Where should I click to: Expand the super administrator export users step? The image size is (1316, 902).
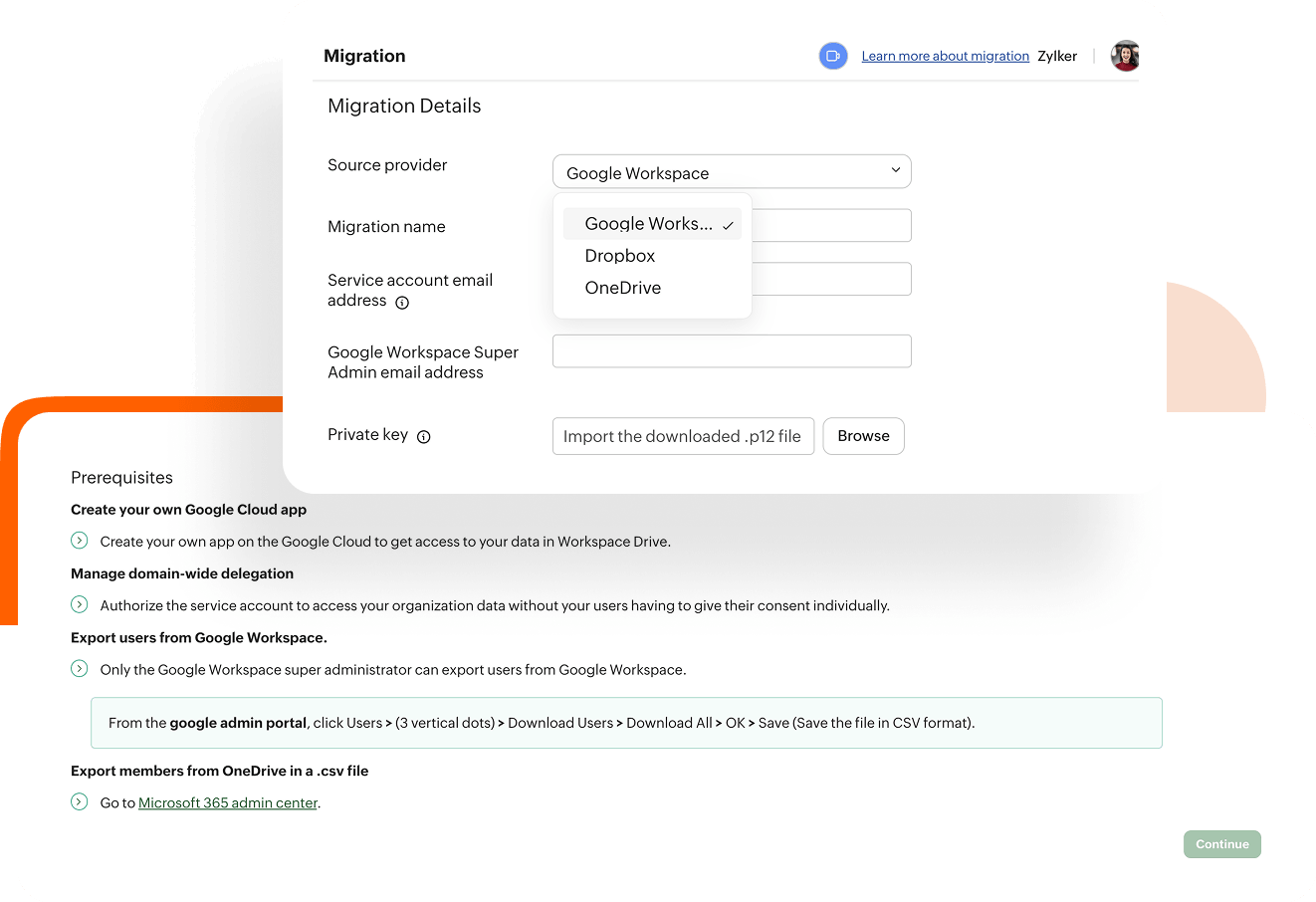[80, 668]
